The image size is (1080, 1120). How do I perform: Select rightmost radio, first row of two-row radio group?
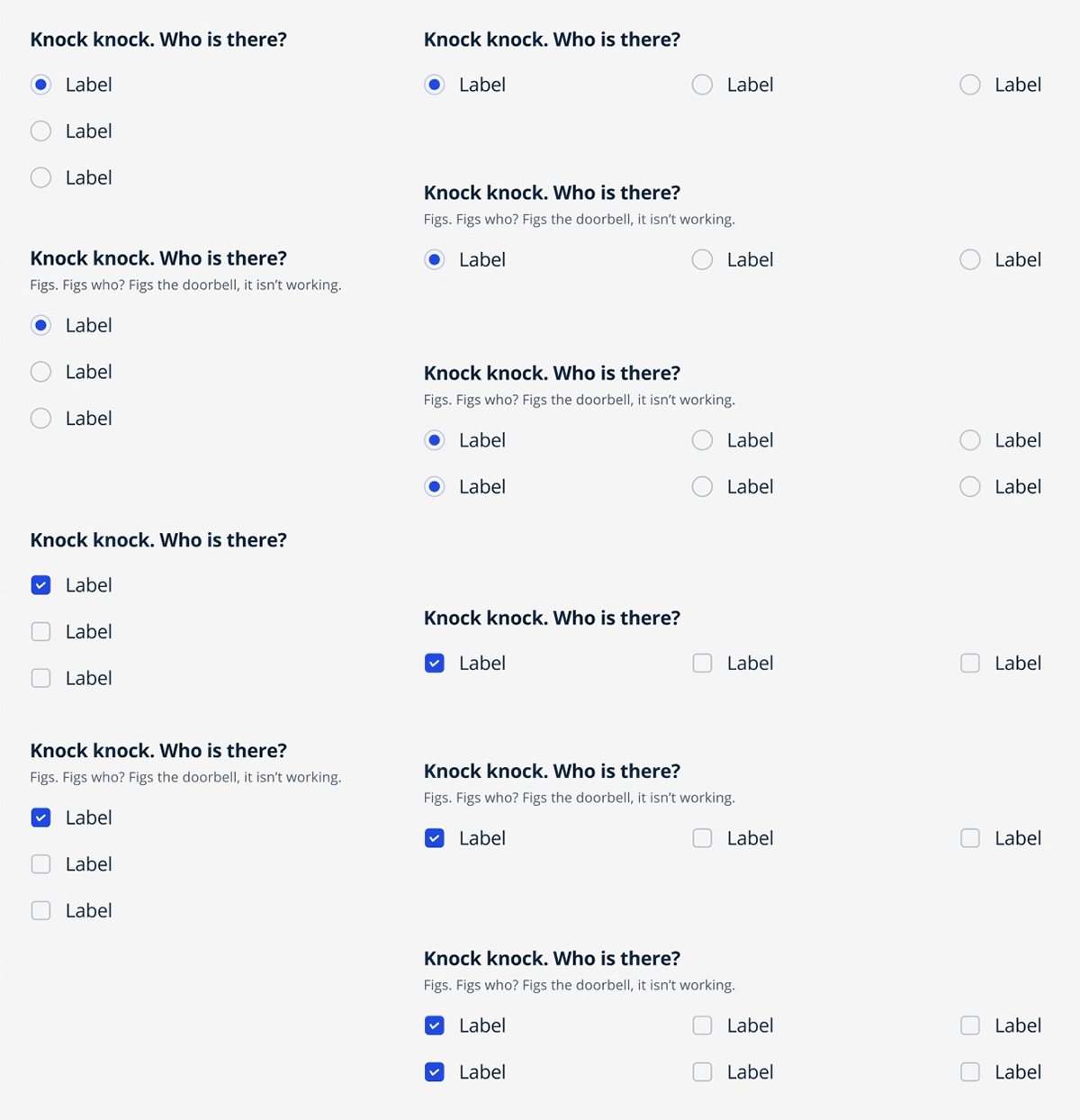pyautogui.click(x=970, y=440)
